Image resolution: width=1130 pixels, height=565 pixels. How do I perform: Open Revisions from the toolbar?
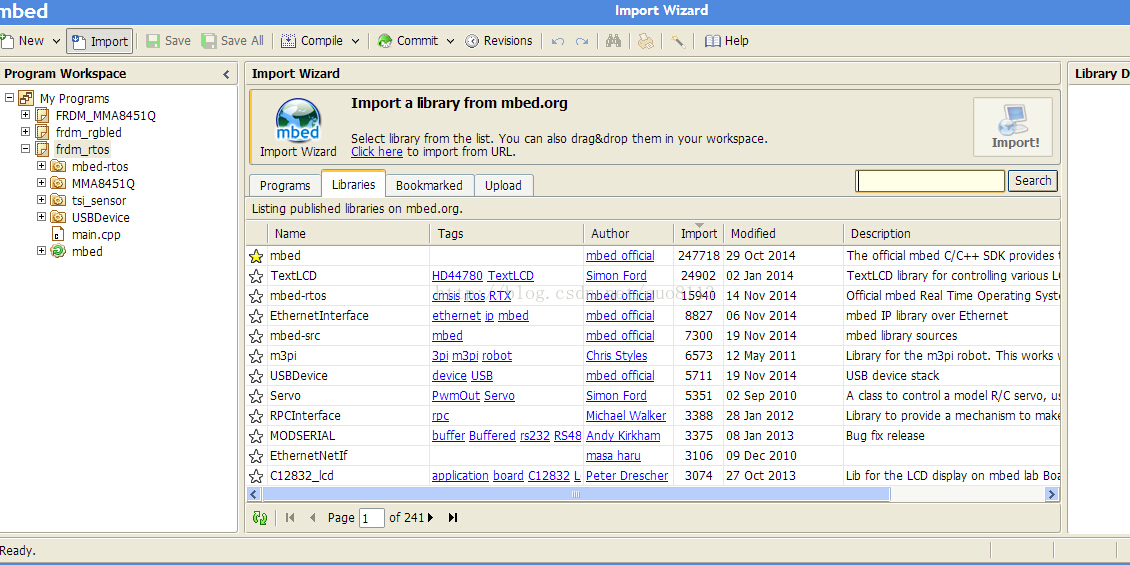(499, 41)
